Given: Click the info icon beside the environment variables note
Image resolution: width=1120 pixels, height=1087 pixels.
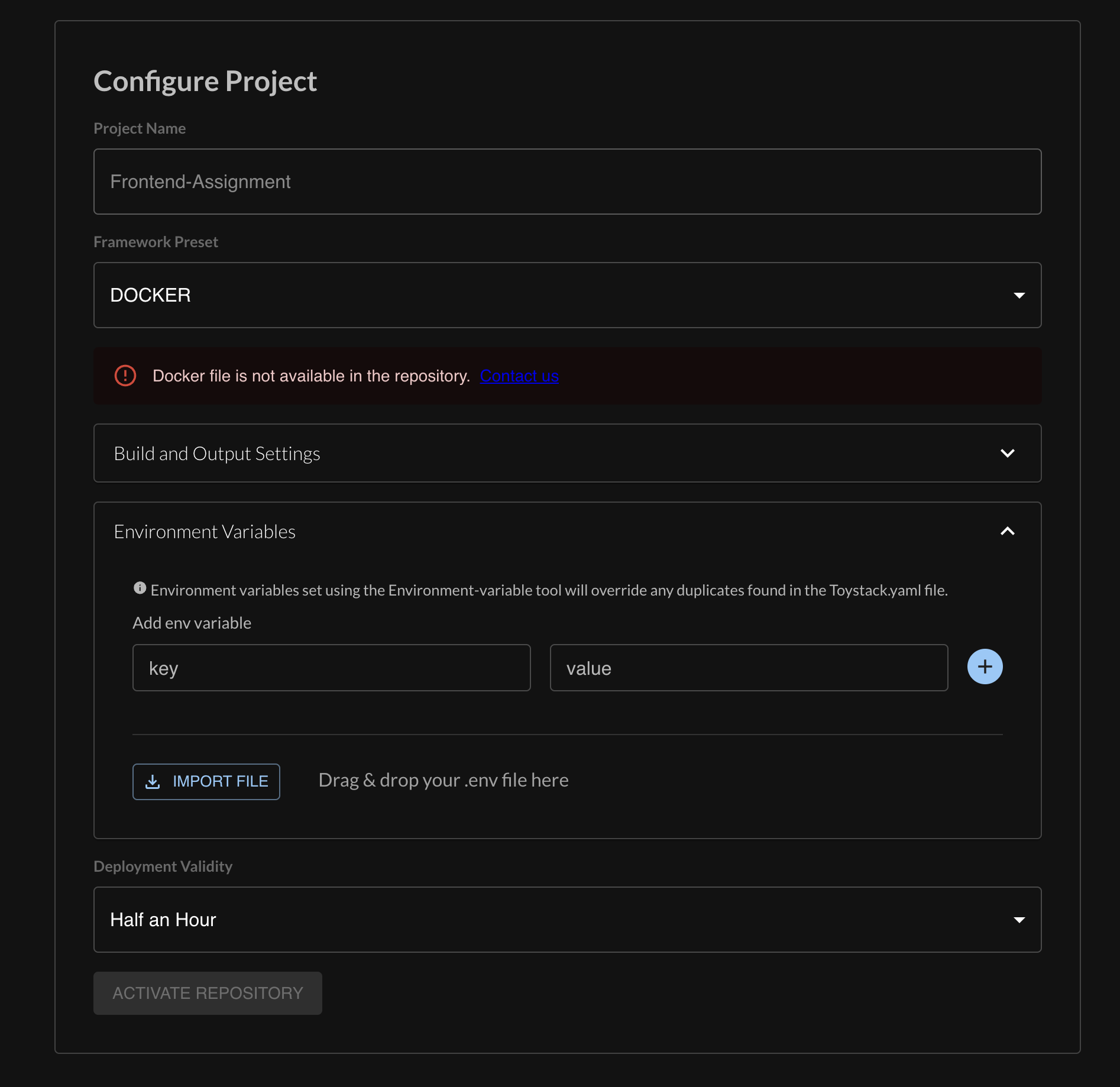Looking at the screenshot, I should click(140, 588).
